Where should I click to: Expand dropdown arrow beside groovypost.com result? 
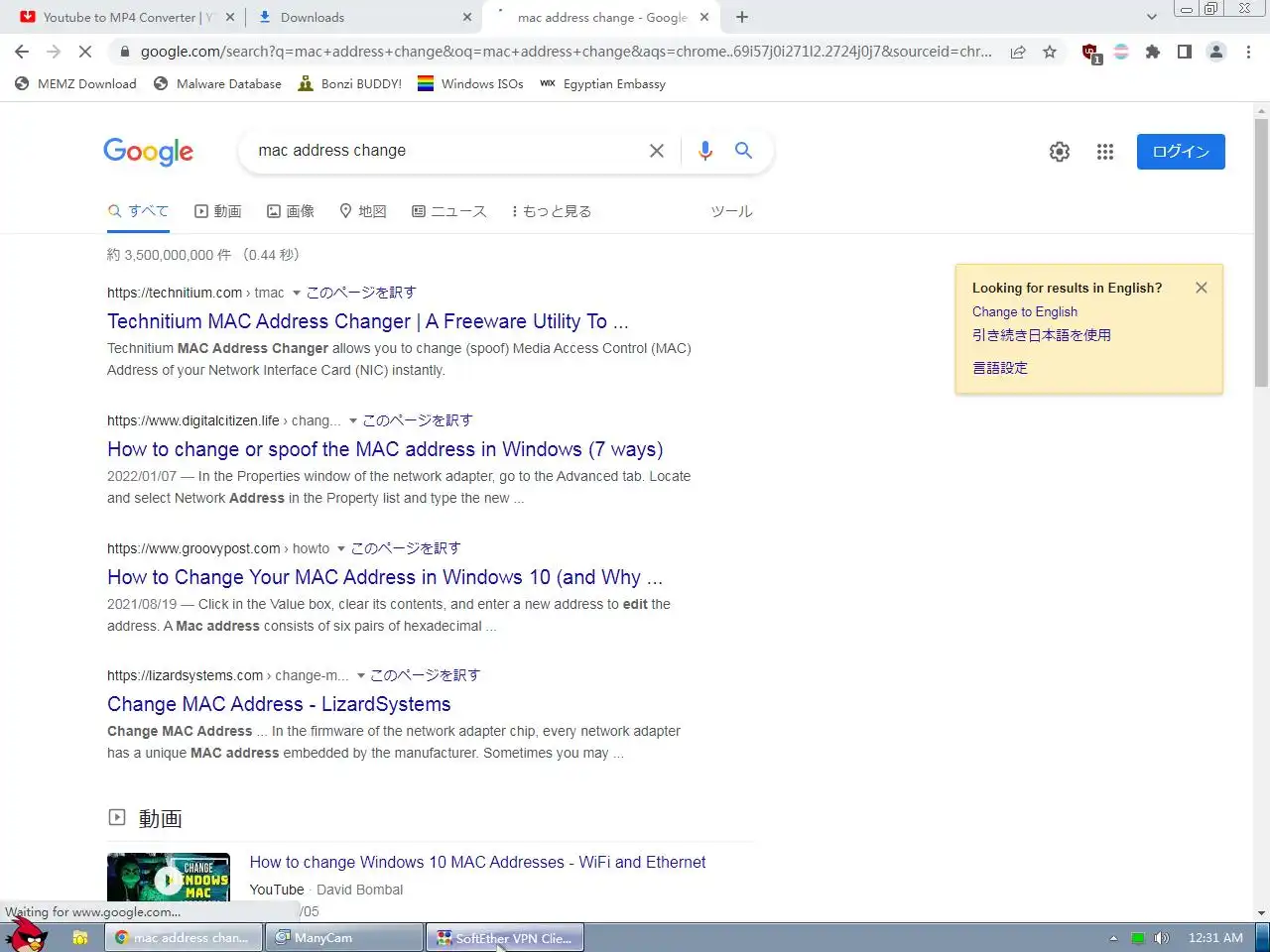(x=341, y=548)
